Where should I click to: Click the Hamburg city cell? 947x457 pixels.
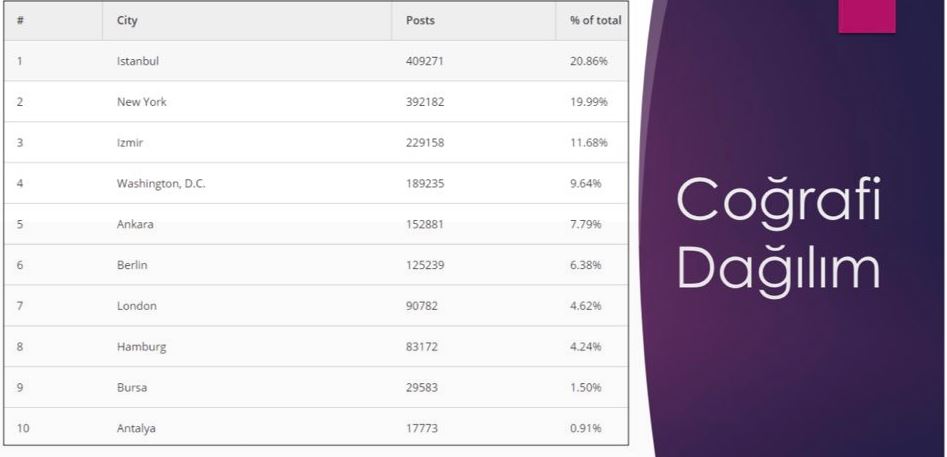click(x=141, y=347)
